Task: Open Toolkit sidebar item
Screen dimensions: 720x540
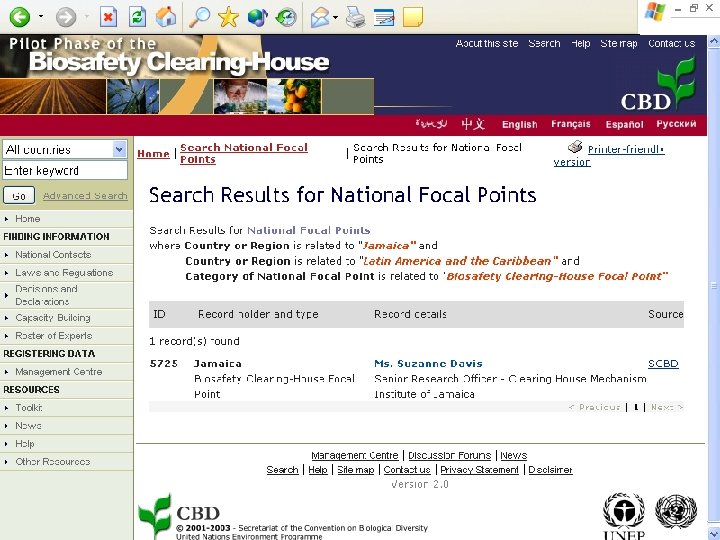Action: pyautogui.click(x=28, y=408)
